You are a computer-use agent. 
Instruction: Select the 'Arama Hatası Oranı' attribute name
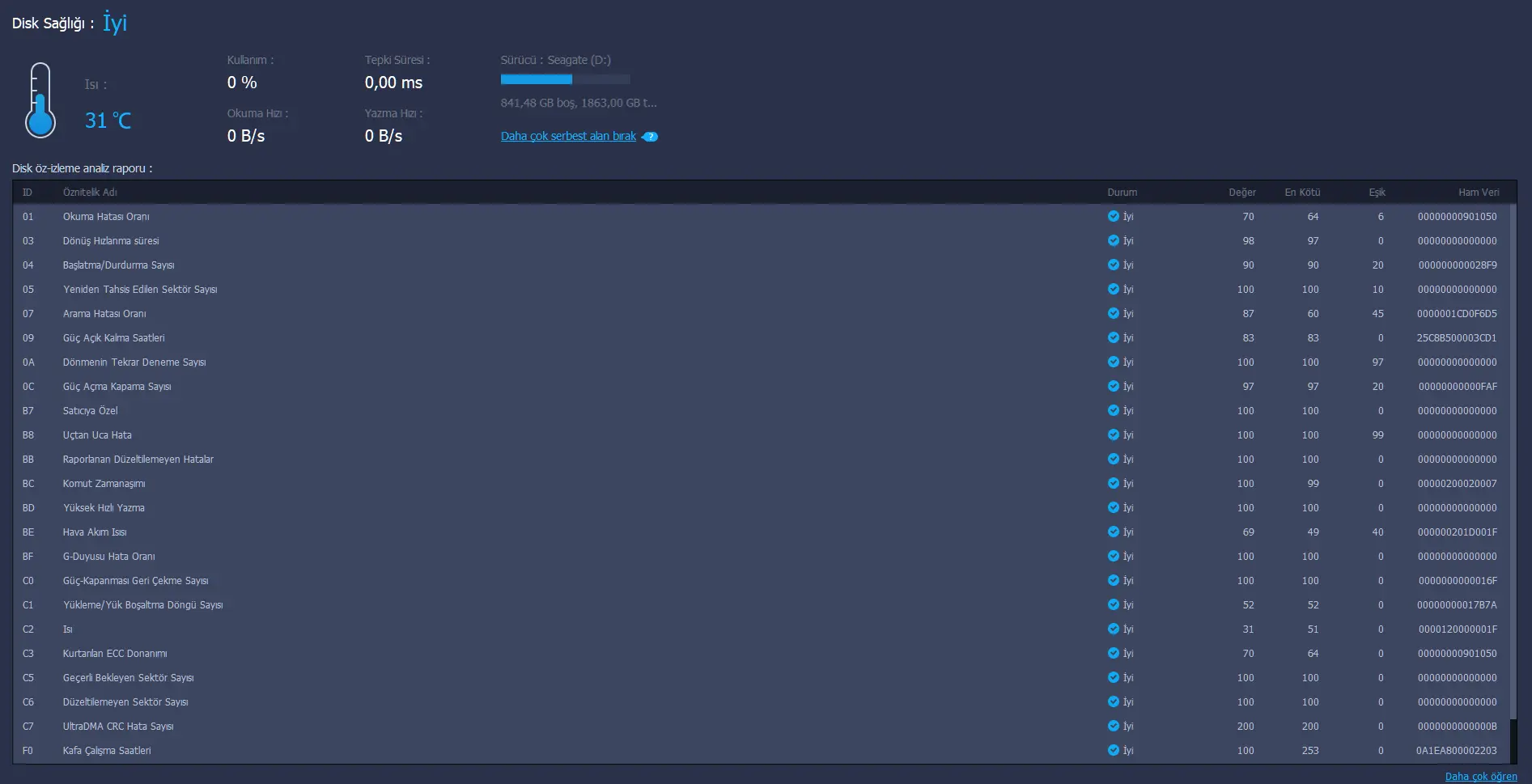[x=104, y=314]
